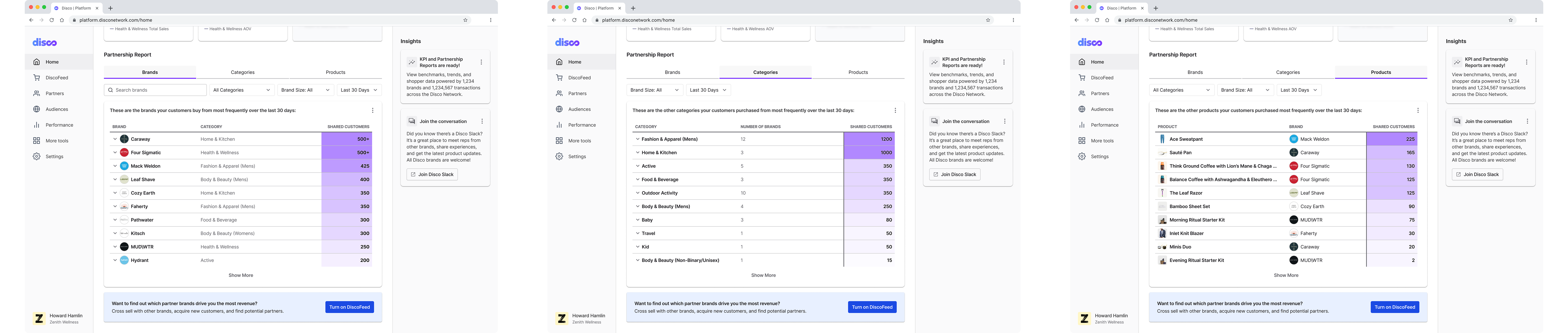Open Home in the middle window sidebar
Viewport: 1568px width, 333px height.
582,62
